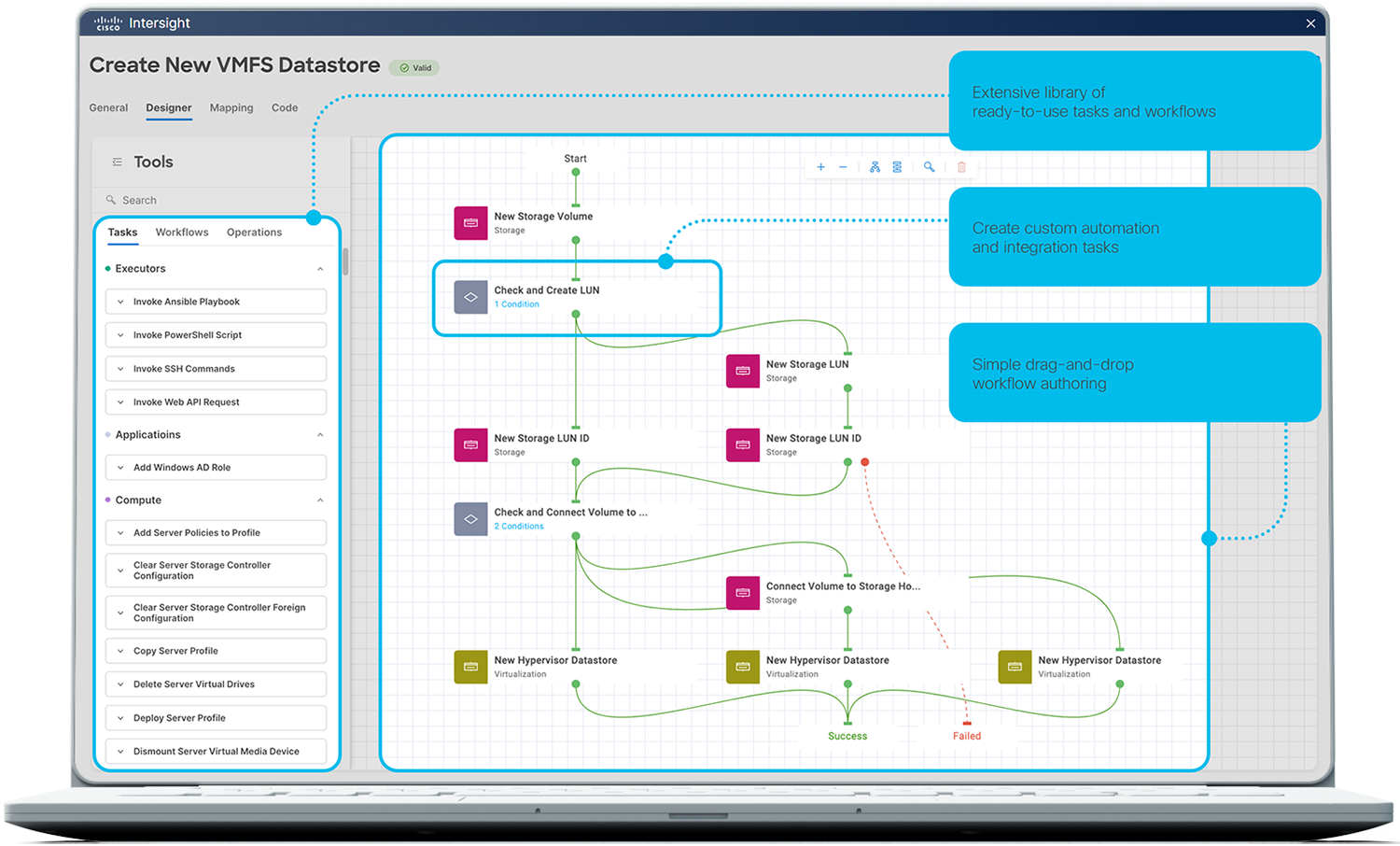Image resolution: width=1400 pixels, height=846 pixels.
Task: Open the Mapping tab
Action: coord(231,108)
